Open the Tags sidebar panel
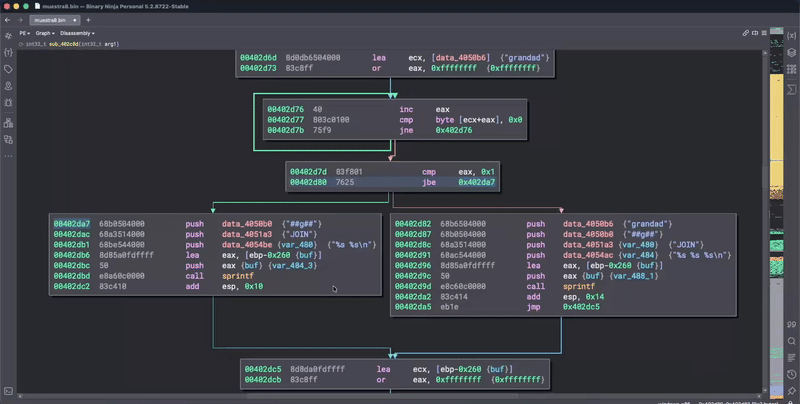The height and width of the screenshot is (404, 800). 8,69
